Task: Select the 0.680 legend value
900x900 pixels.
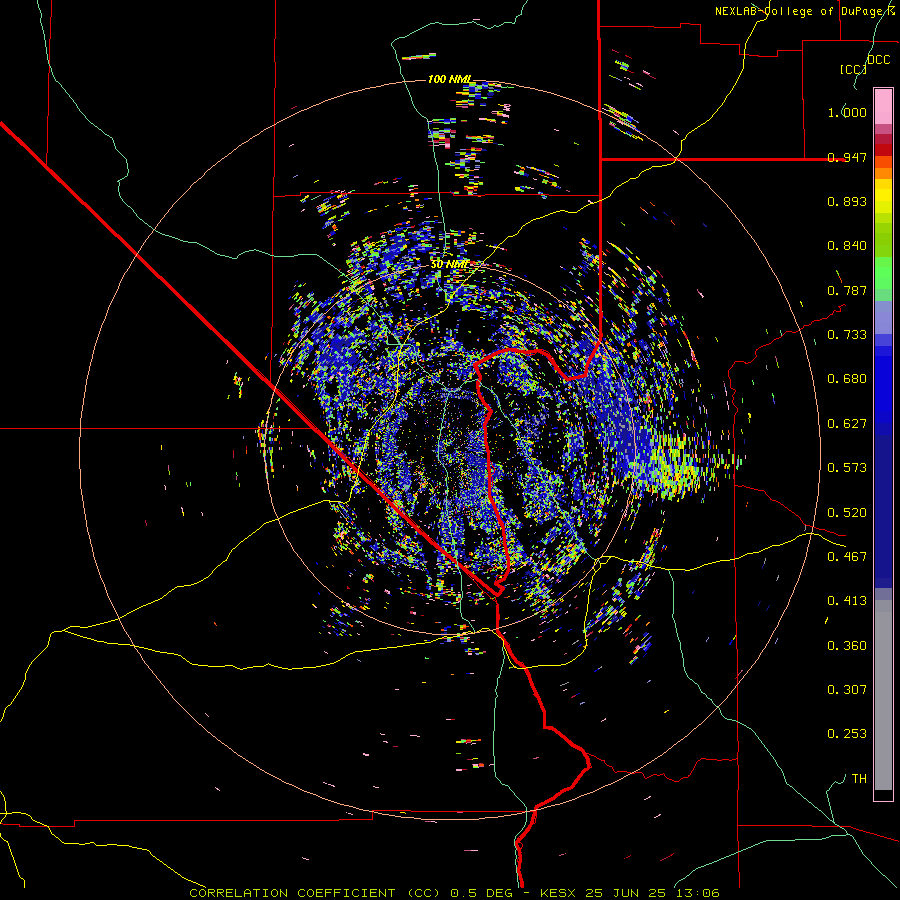Action: click(x=847, y=379)
